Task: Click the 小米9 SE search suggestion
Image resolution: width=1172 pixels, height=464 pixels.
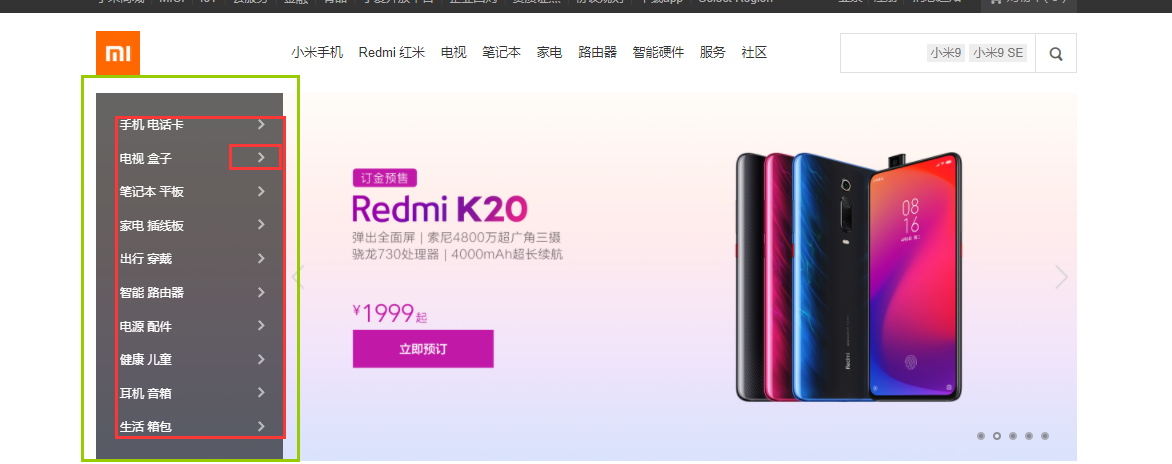Action: point(998,53)
